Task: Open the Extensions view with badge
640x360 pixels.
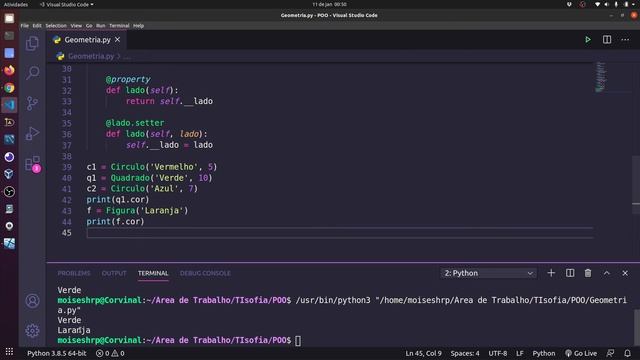Action: pos(33,164)
